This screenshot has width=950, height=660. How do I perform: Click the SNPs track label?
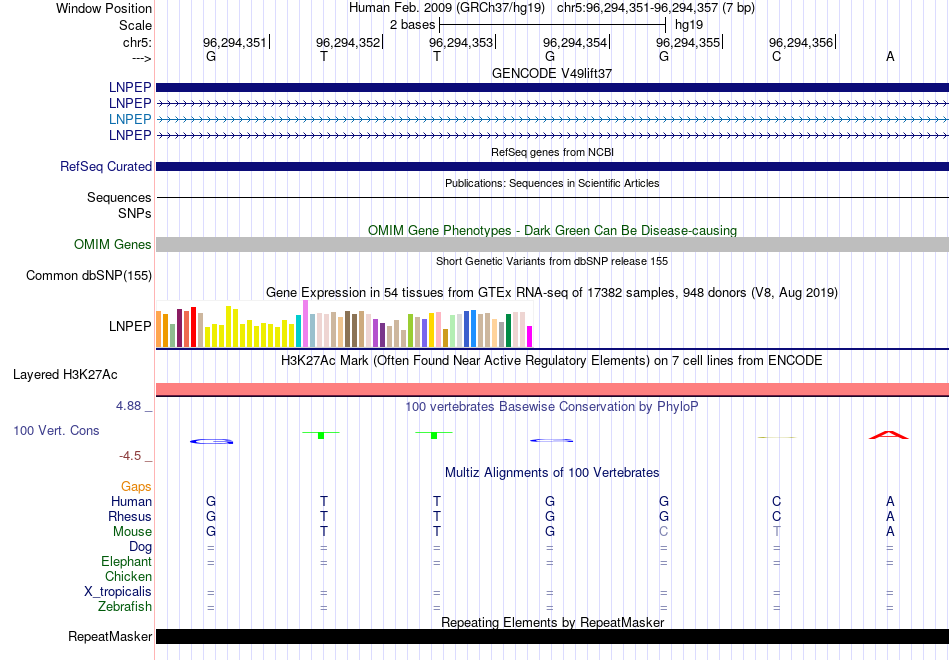135,213
